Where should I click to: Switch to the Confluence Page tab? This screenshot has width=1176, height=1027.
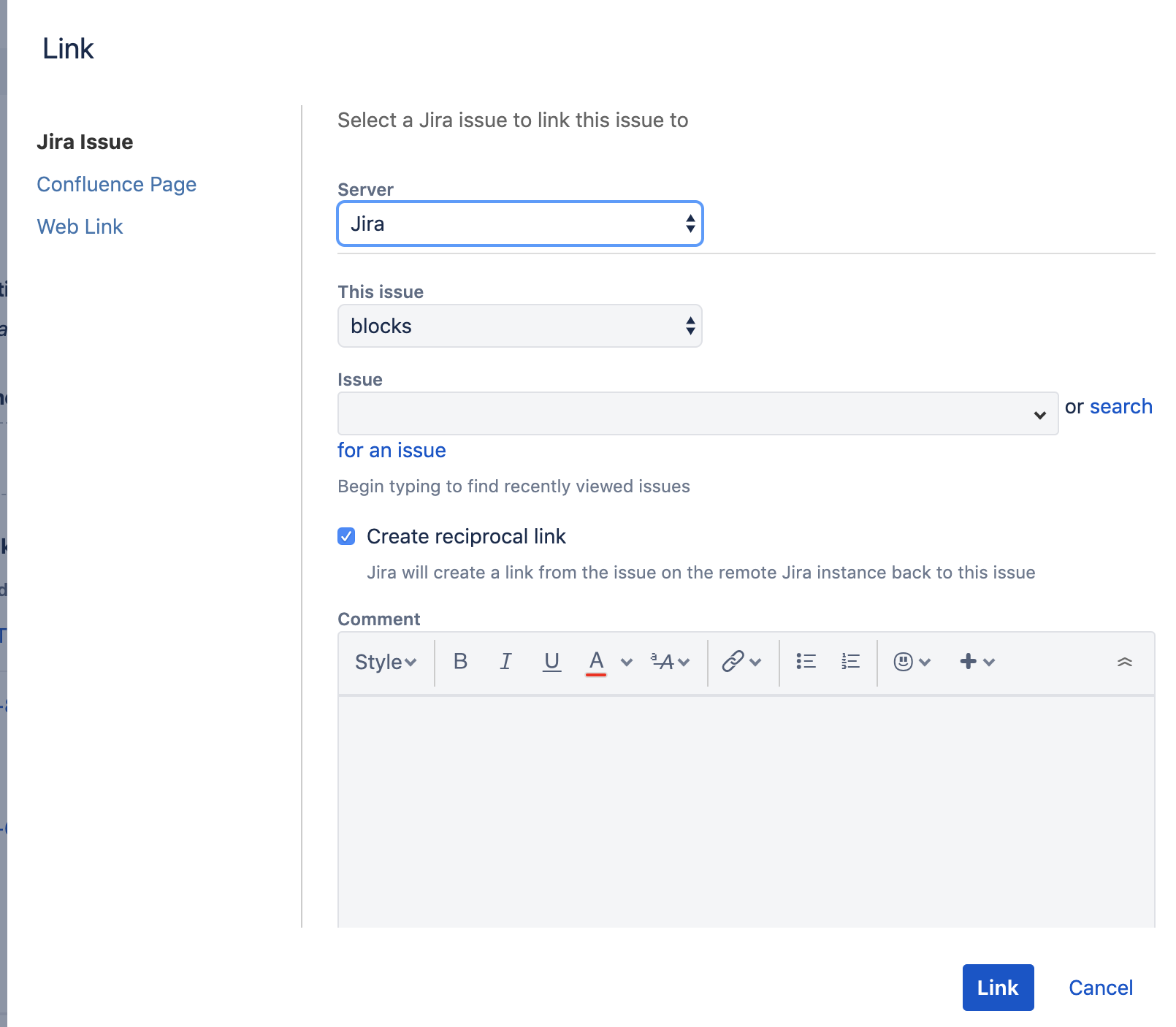[116, 184]
